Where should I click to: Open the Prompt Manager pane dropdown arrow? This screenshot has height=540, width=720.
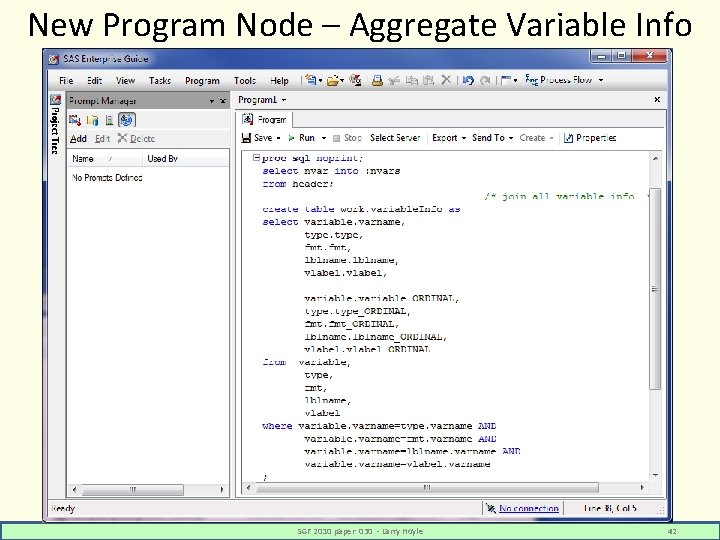click(212, 101)
